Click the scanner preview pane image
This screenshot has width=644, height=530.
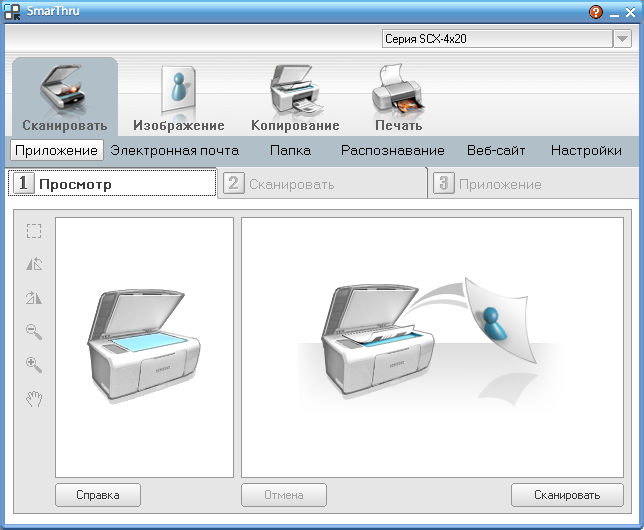144,347
